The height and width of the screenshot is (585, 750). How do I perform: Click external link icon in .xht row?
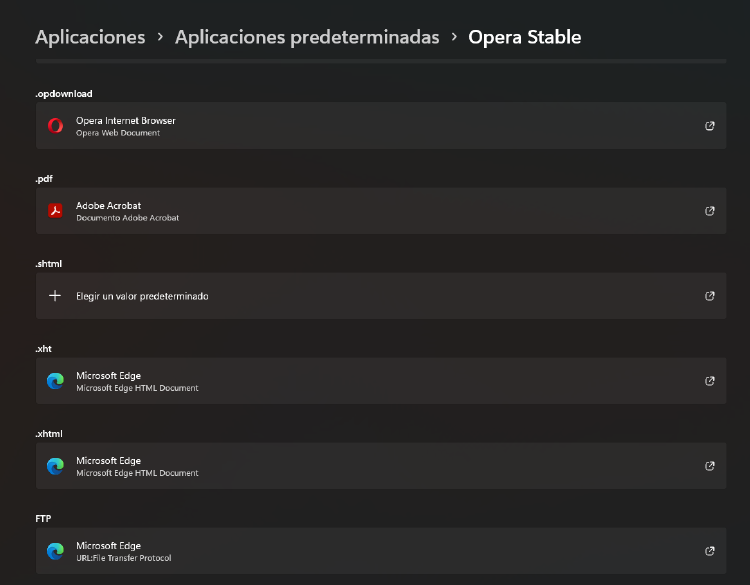click(x=710, y=381)
